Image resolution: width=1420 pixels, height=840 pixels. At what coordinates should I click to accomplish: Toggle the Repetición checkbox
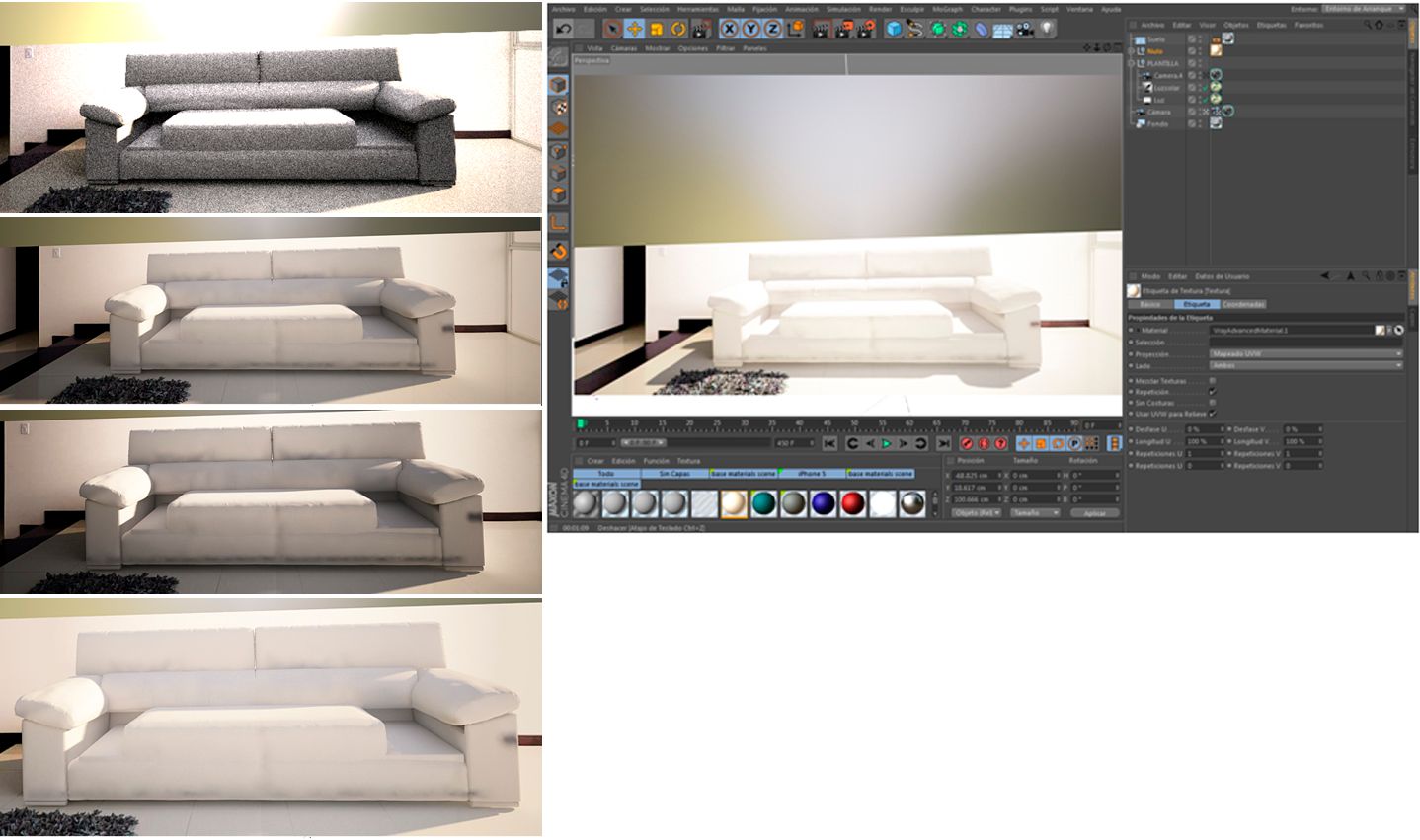[x=1213, y=392]
